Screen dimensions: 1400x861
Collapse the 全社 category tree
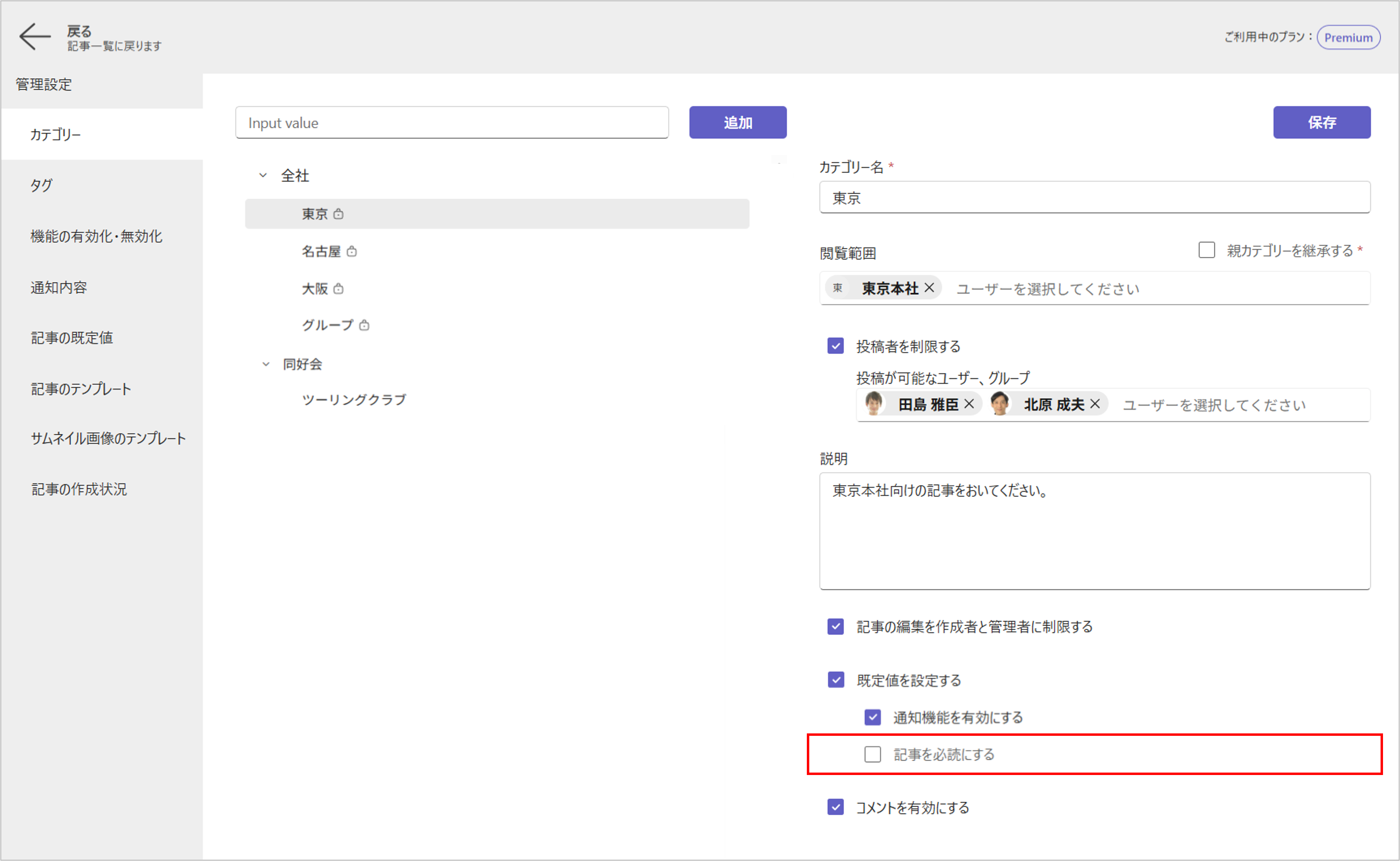pyautogui.click(x=263, y=175)
